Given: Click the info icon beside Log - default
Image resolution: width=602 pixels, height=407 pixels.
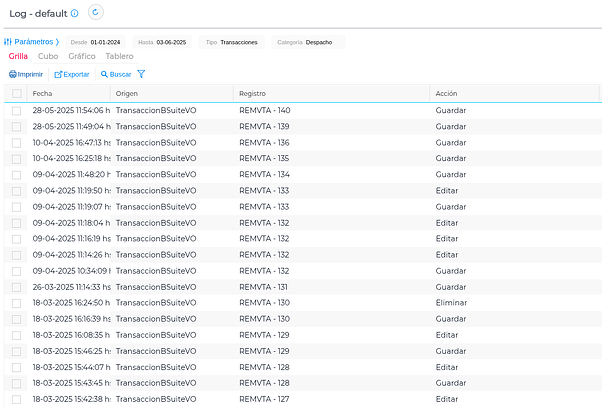Looking at the screenshot, I should click(75, 13).
